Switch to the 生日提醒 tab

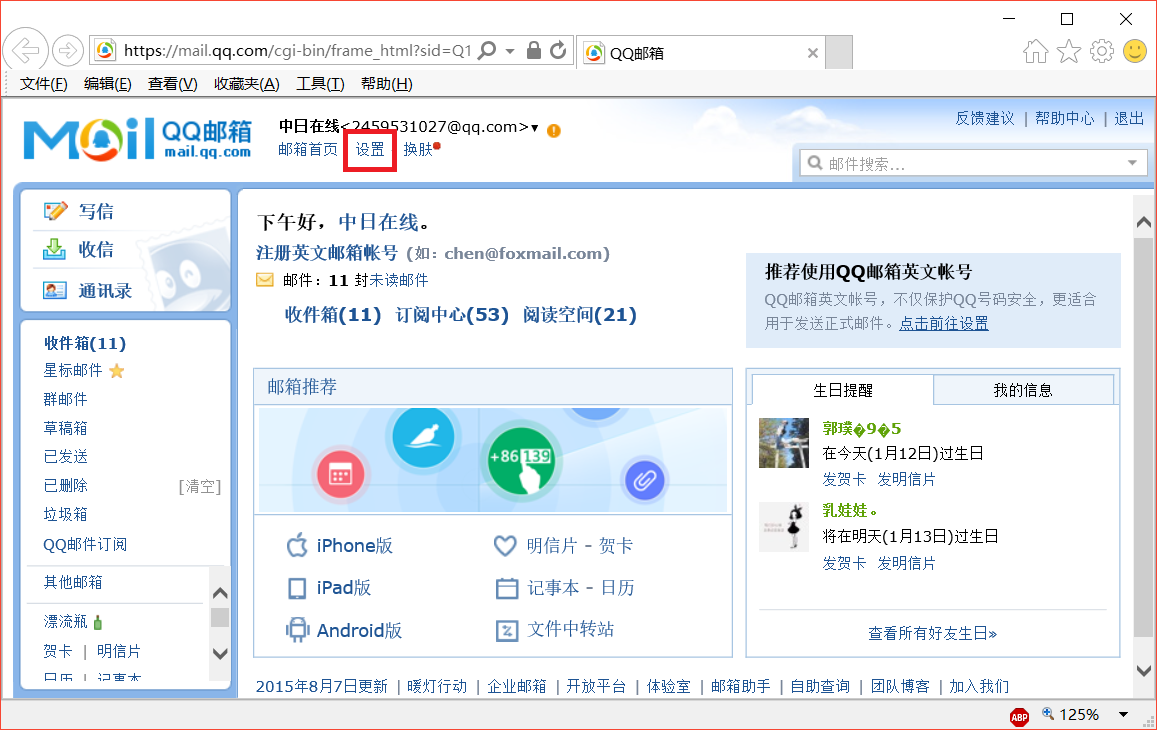coord(843,390)
